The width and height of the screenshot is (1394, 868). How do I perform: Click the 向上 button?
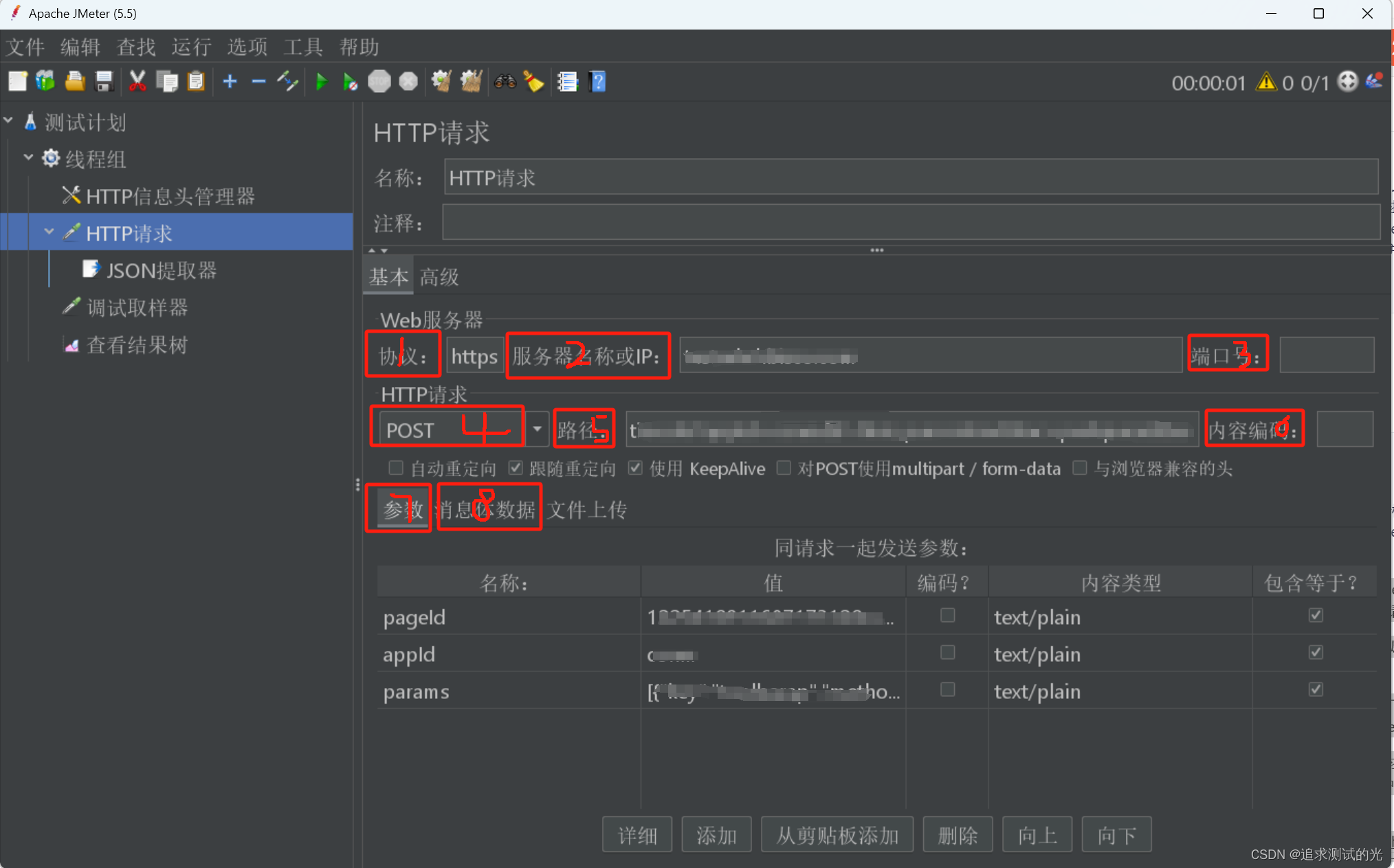[x=1037, y=835]
